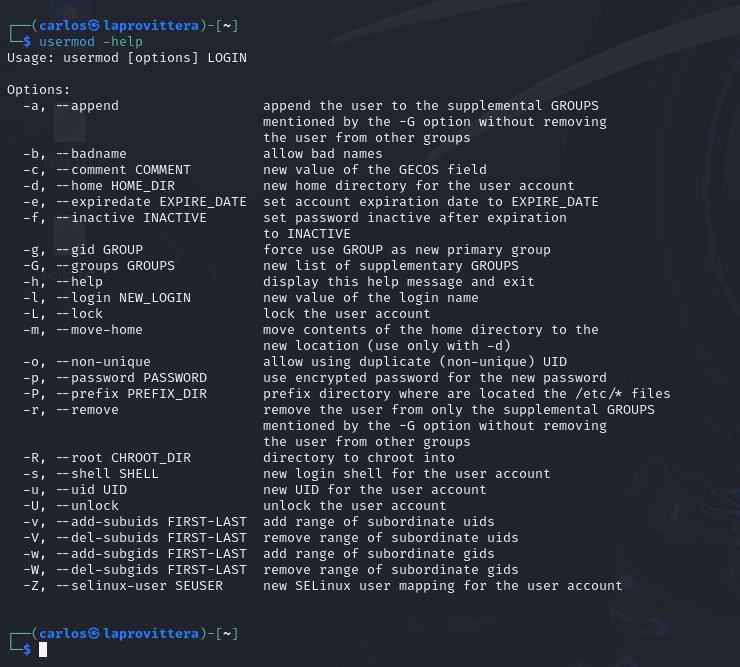
Task: Click the '--append' option text
Action: pyautogui.click(x=88, y=106)
